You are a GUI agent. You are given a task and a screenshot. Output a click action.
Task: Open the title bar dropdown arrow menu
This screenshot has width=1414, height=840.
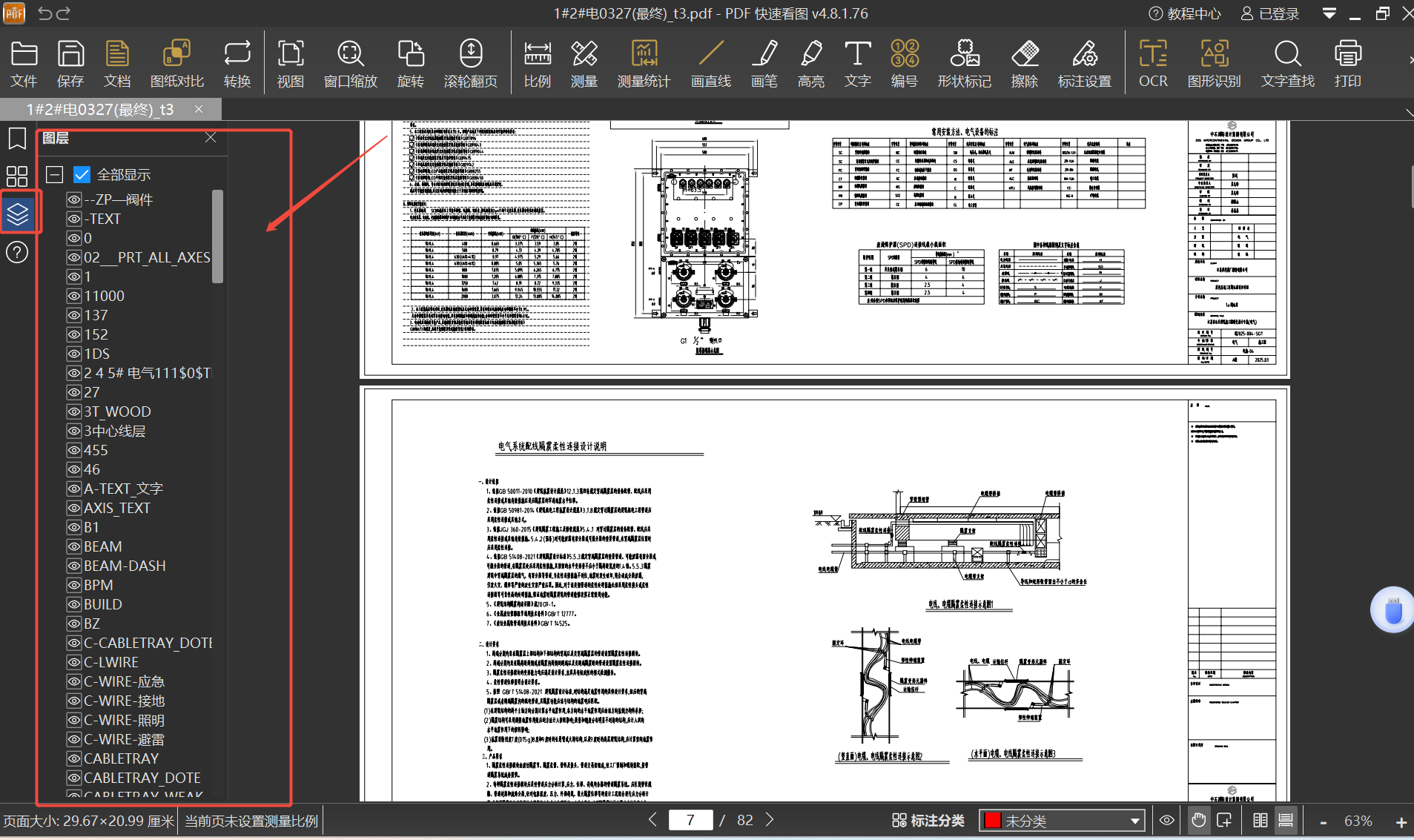tap(1329, 13)
